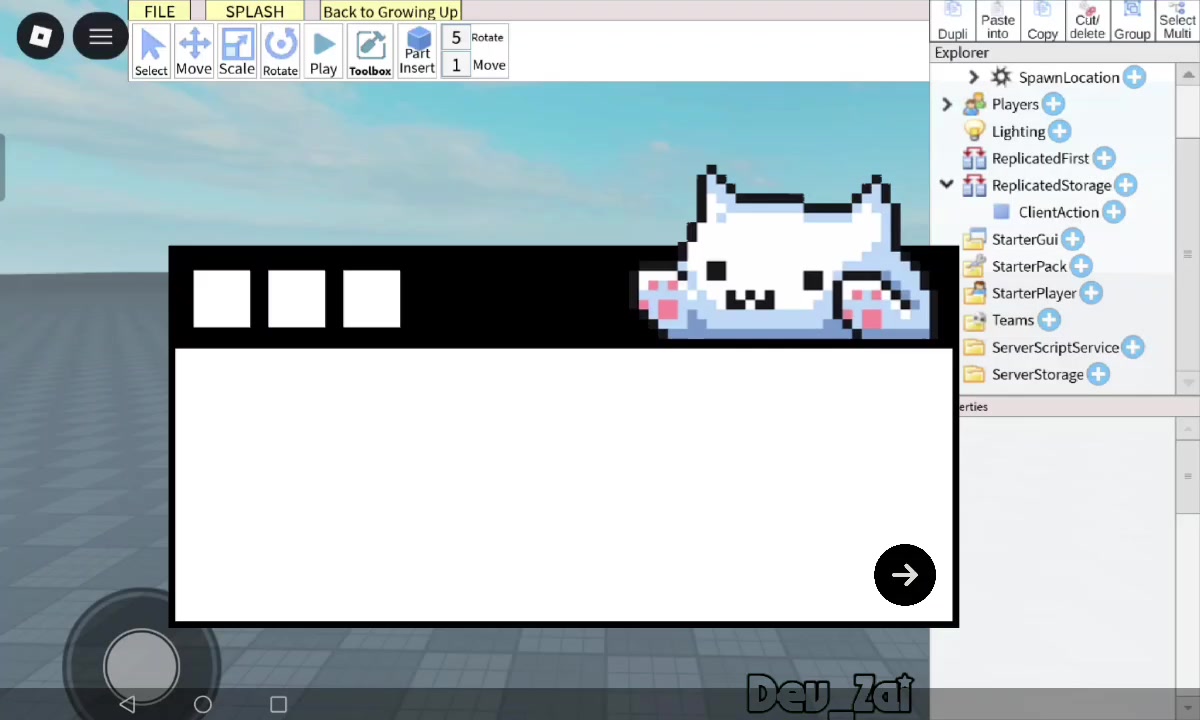1200x720 pixels.
Task: Collapse the ReplicatedStorage node
Action: click(x=947, y=185)
